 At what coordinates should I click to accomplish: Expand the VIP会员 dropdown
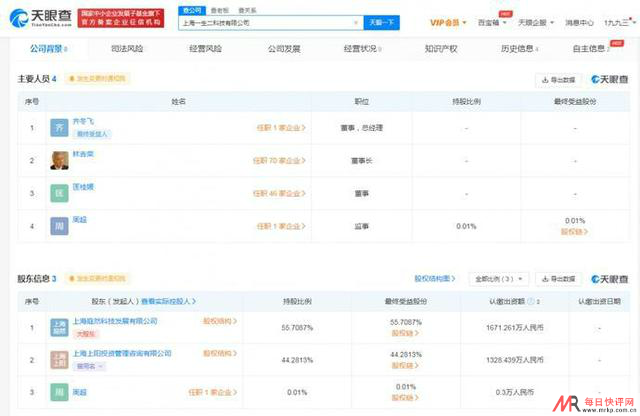(x=448, y=22)
